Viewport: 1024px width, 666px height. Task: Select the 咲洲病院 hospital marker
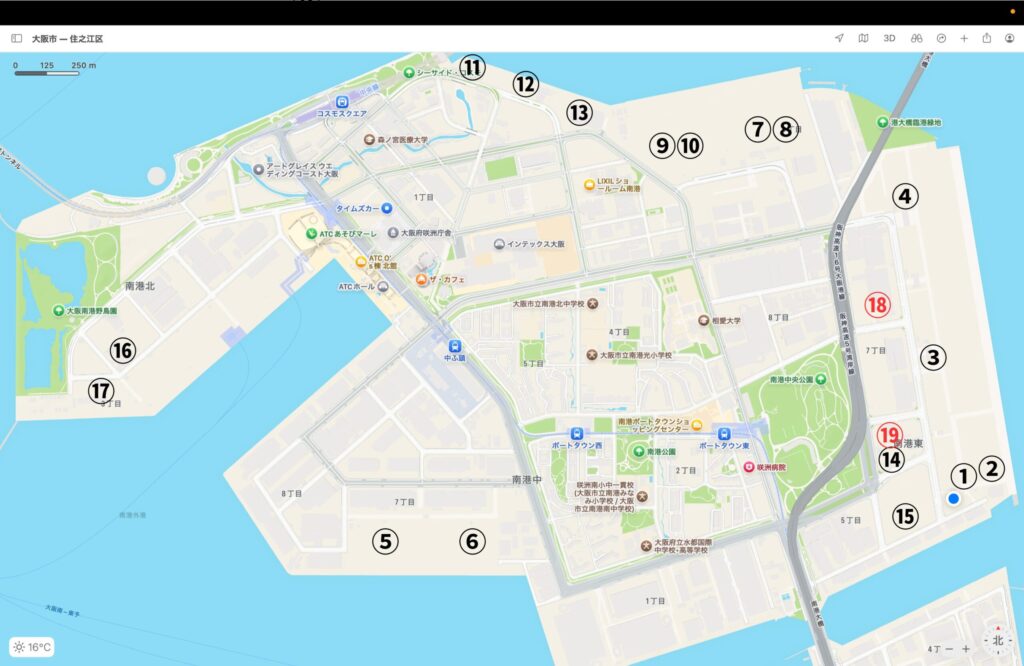pos(747,468)
